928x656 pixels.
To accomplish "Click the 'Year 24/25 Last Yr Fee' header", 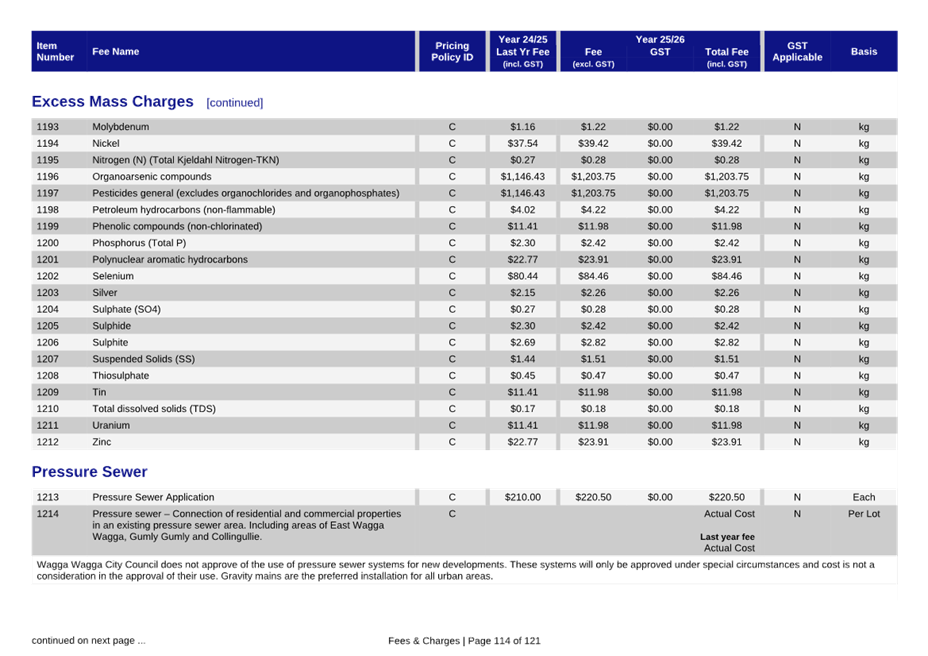I will coord(523,52).
